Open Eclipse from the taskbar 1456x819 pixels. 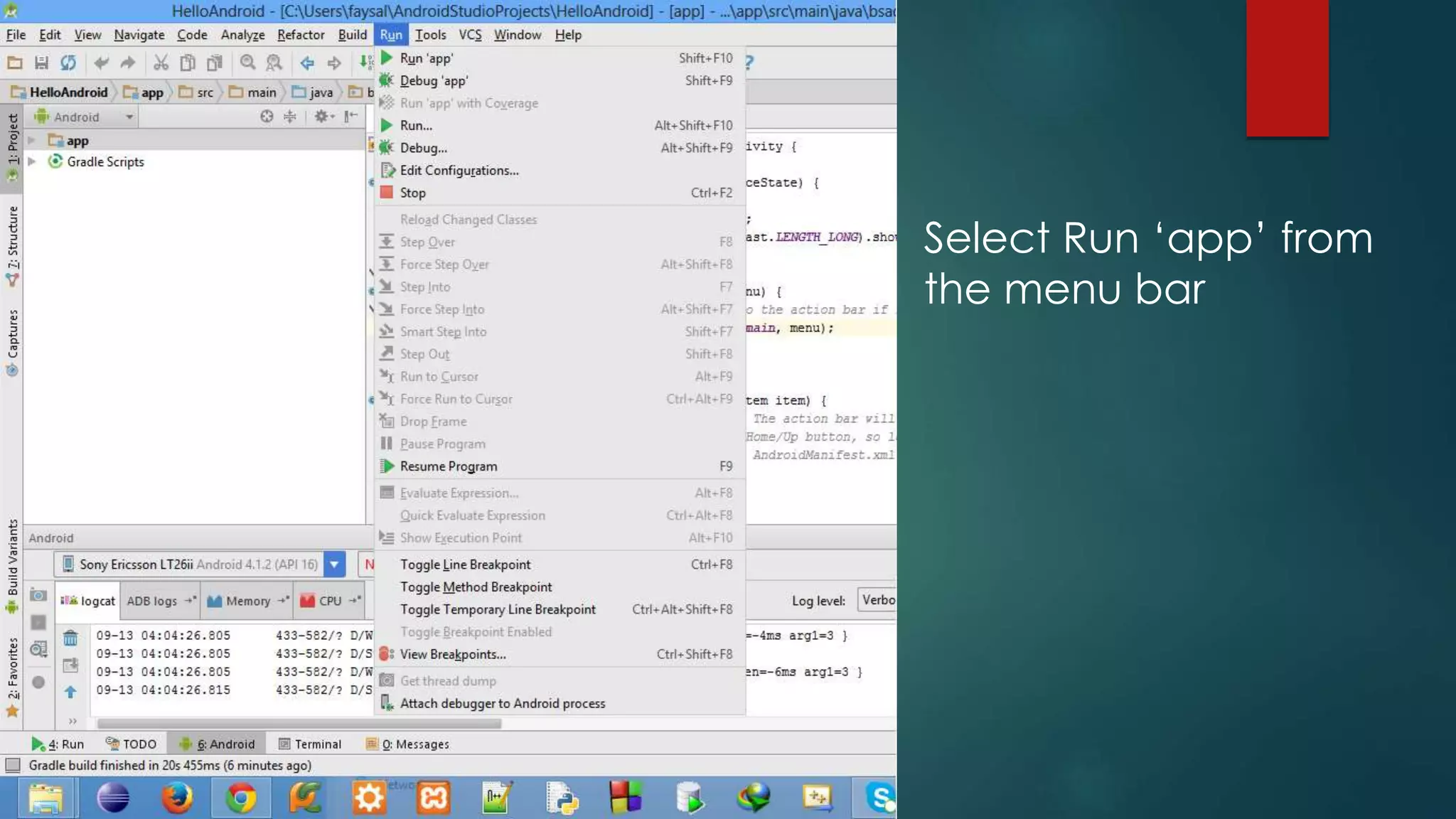coord(113,798)
